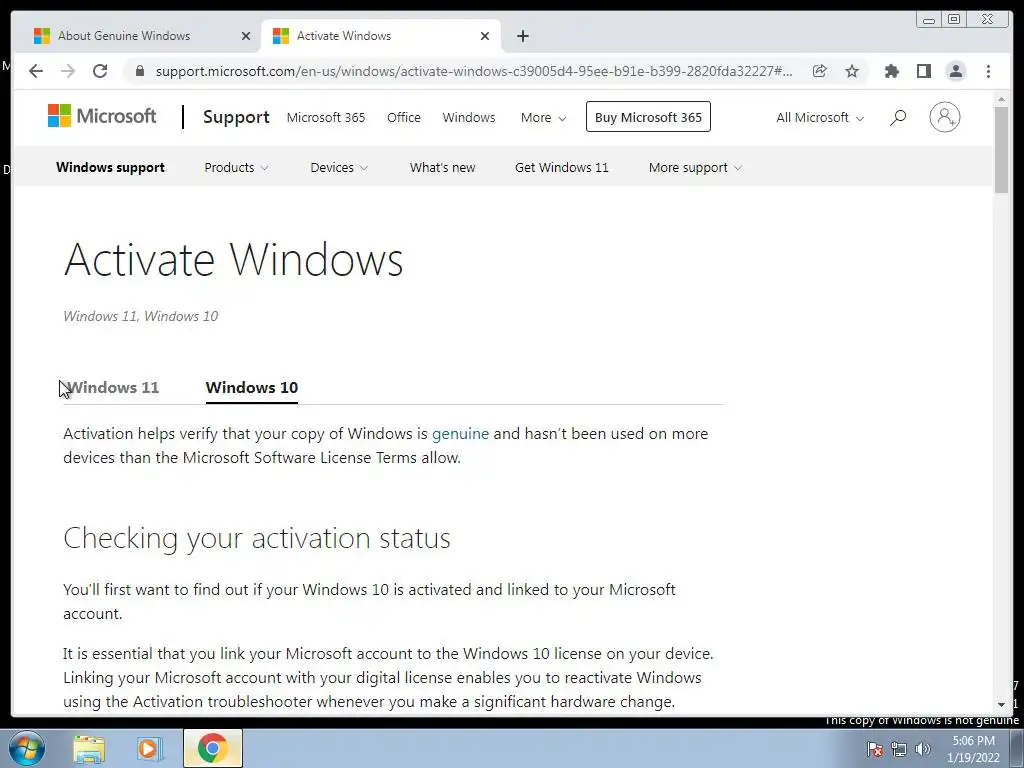1024x768 pixels.
Task: Click the search magnifier icon on Microsoft site
Action: pyautogui.click(x=898, y=118)
